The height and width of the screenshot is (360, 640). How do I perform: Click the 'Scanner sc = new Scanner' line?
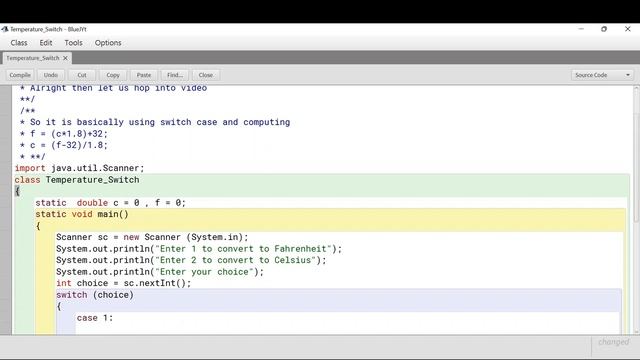pyautogui.click(x=152, y=237)
